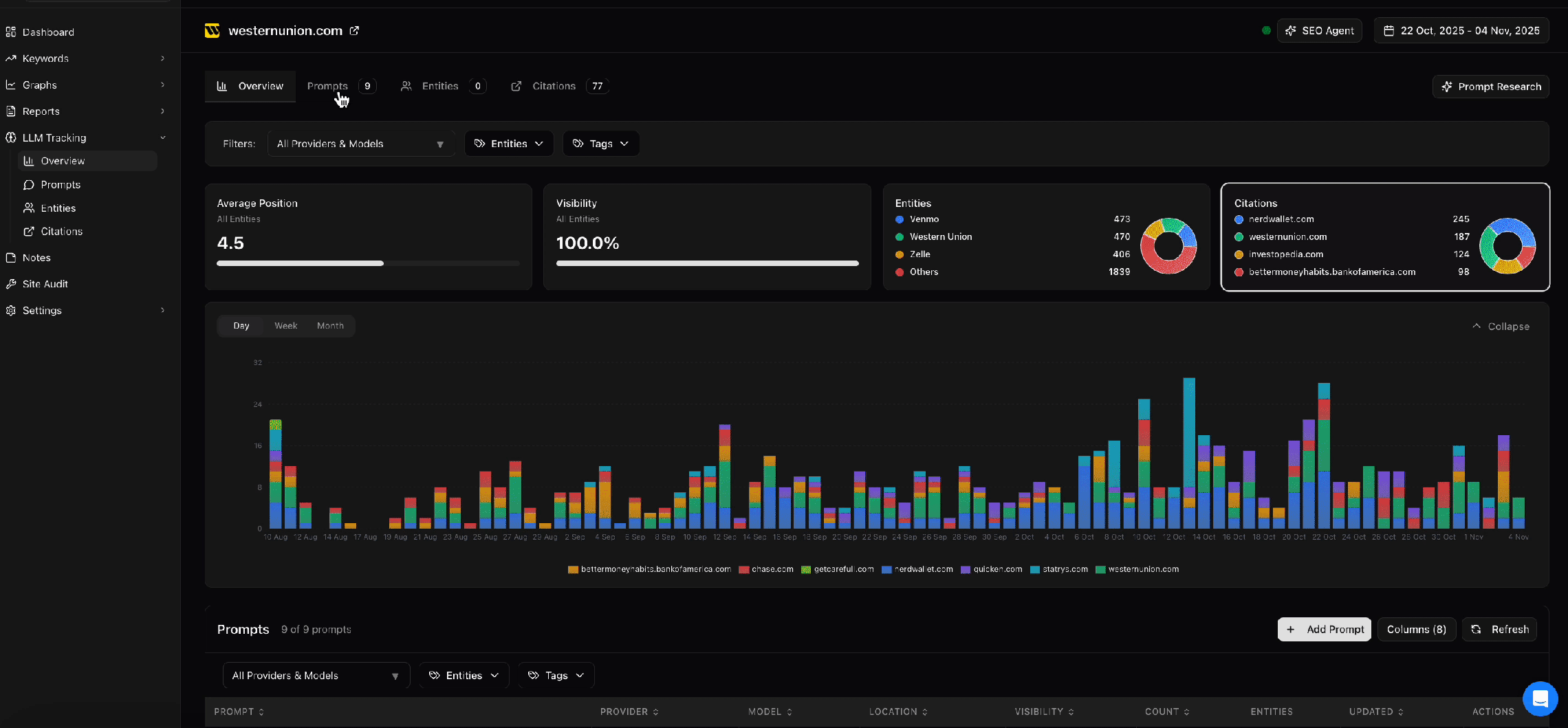Collapse the chart panel
The width and height of the screenshot is (1568, 728).
1501,327
